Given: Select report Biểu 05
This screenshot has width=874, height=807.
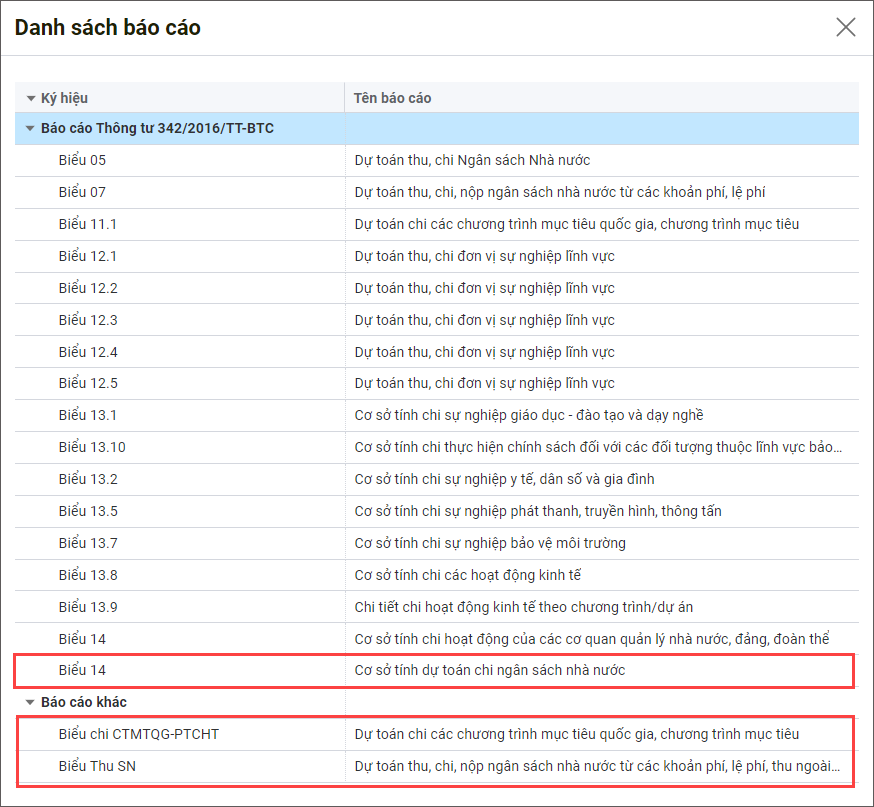Looking at the screenshot, I should [x=82, y=160].
